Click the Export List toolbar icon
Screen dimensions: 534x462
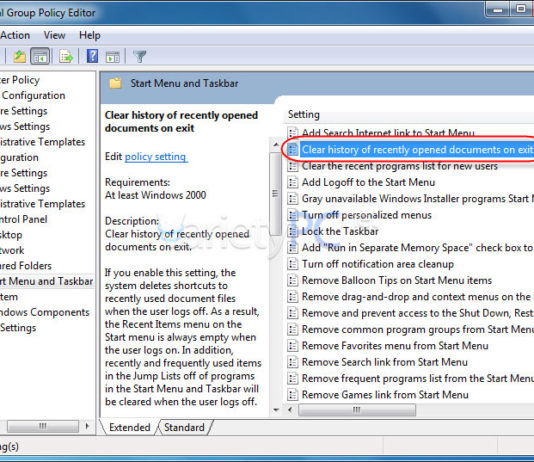tap(66, 56)
